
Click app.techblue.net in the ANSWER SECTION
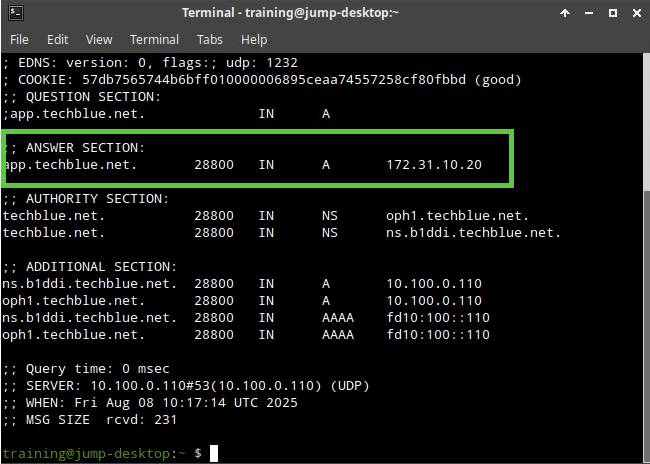click(x=70, y=163)
